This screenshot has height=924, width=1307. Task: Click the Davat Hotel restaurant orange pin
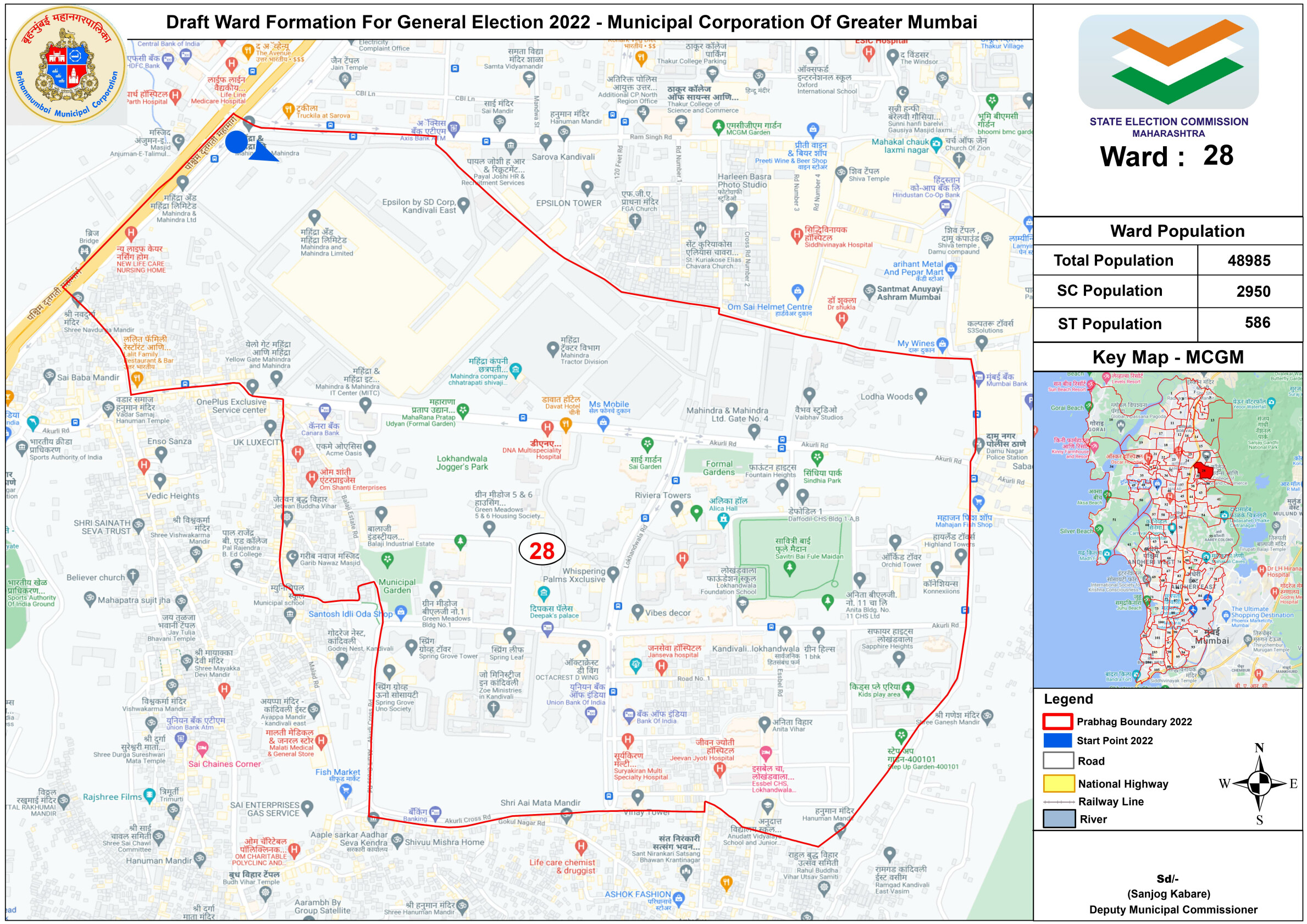click(x=565, y=424)
